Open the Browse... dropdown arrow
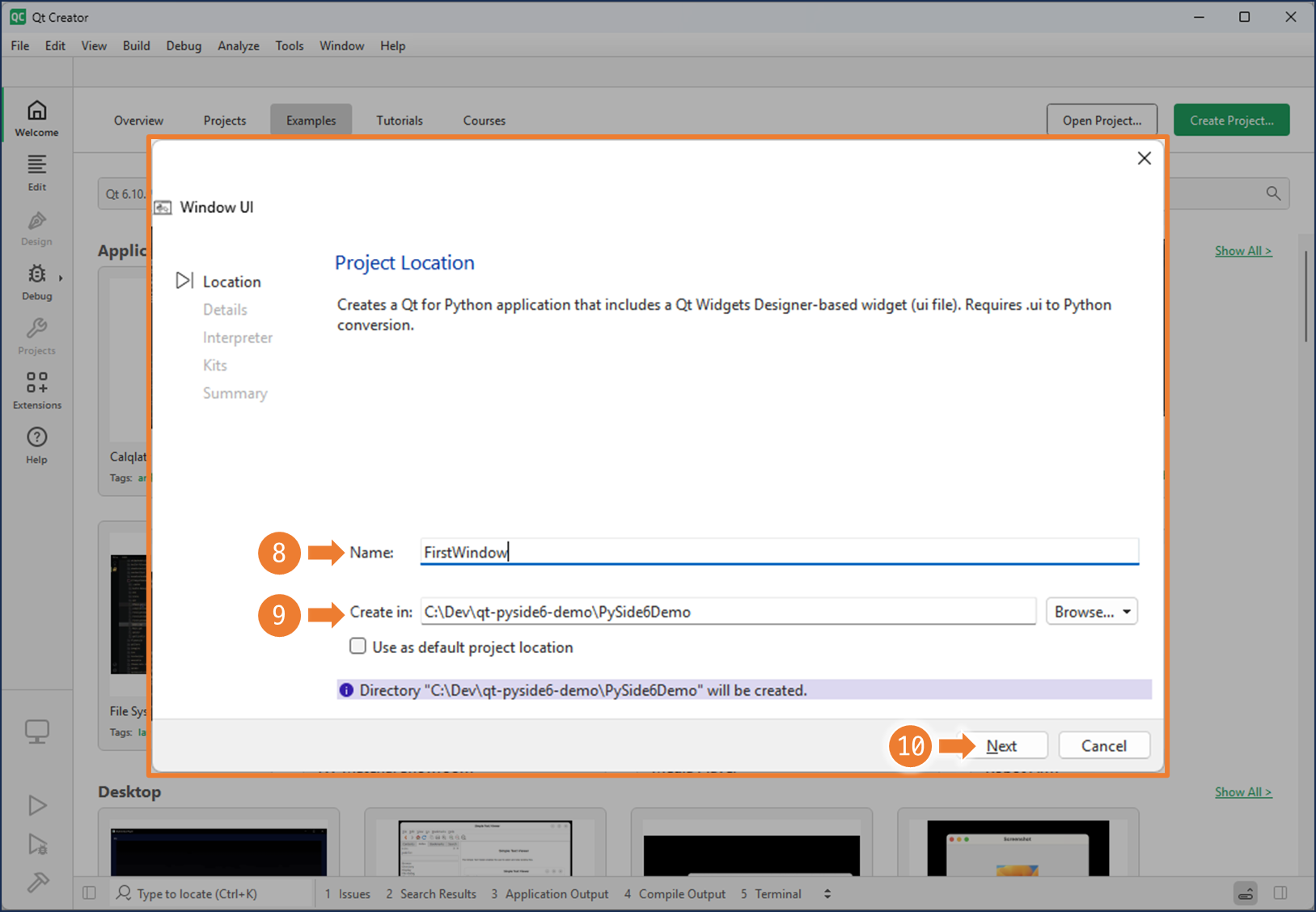This screenshot has height=912, width=1316. pyautogui.click(x=1127, y=612)
